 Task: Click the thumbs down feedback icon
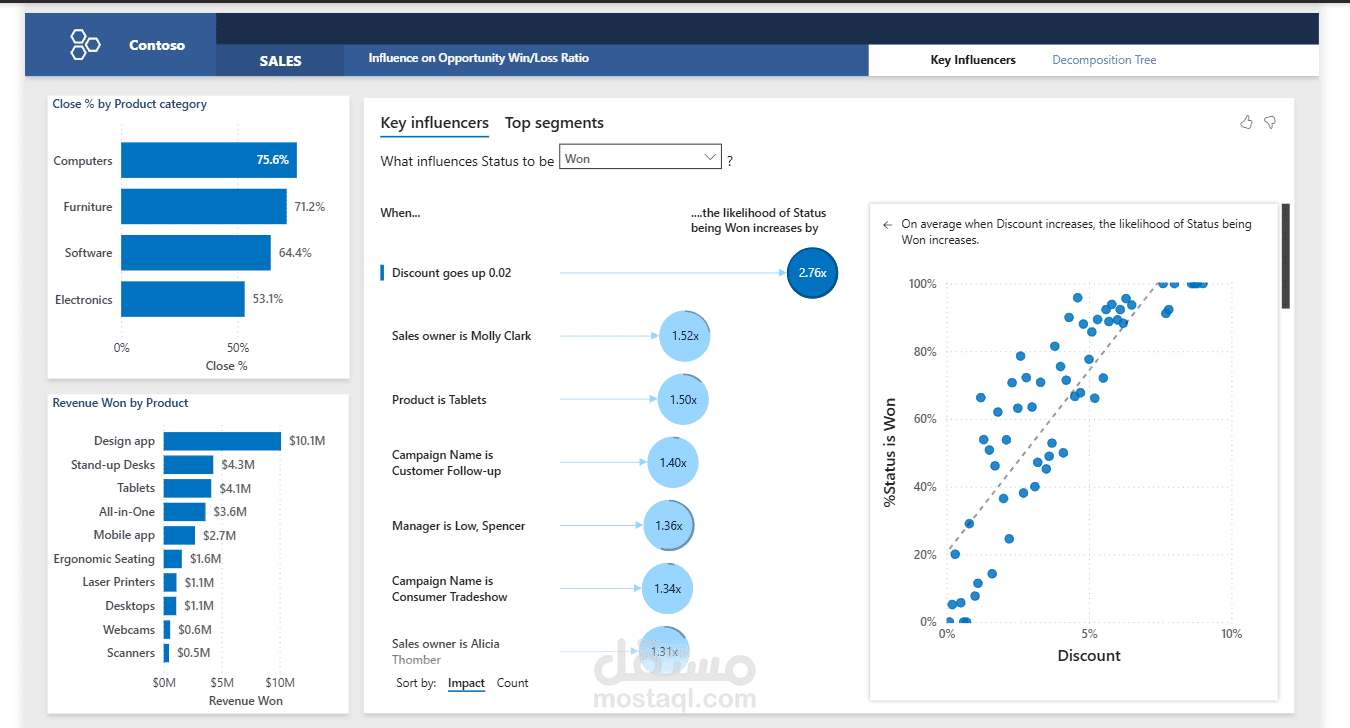[x=1270, y=121]
